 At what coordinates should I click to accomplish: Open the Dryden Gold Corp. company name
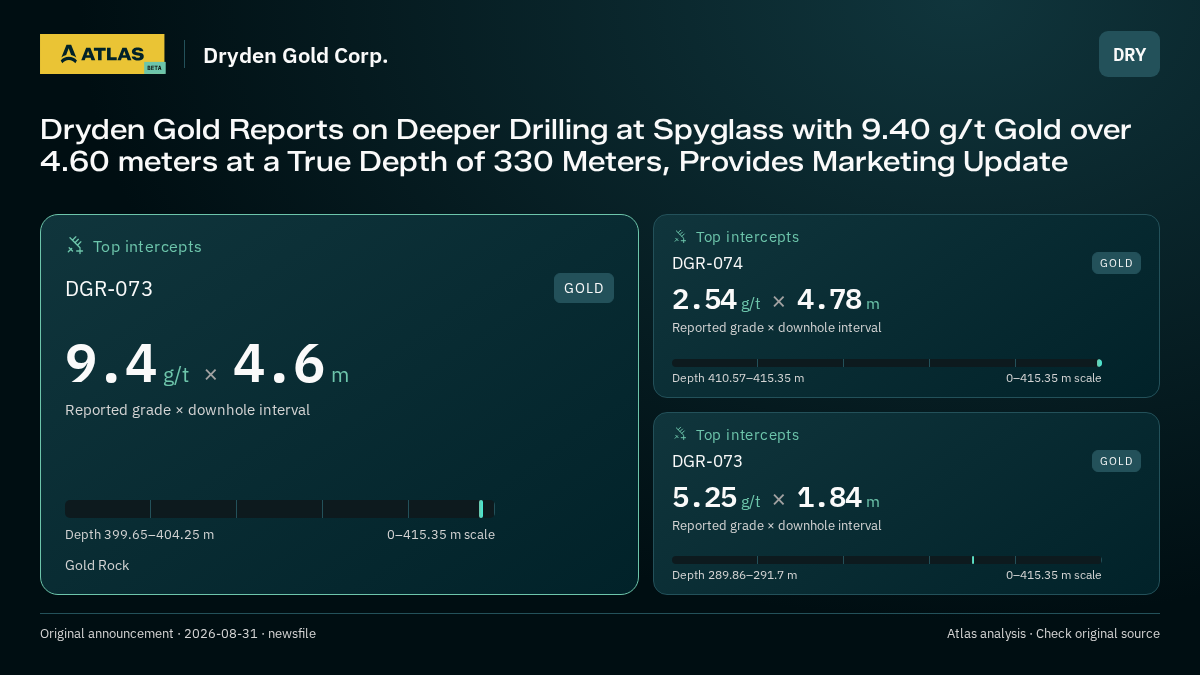tap(295, 56)
